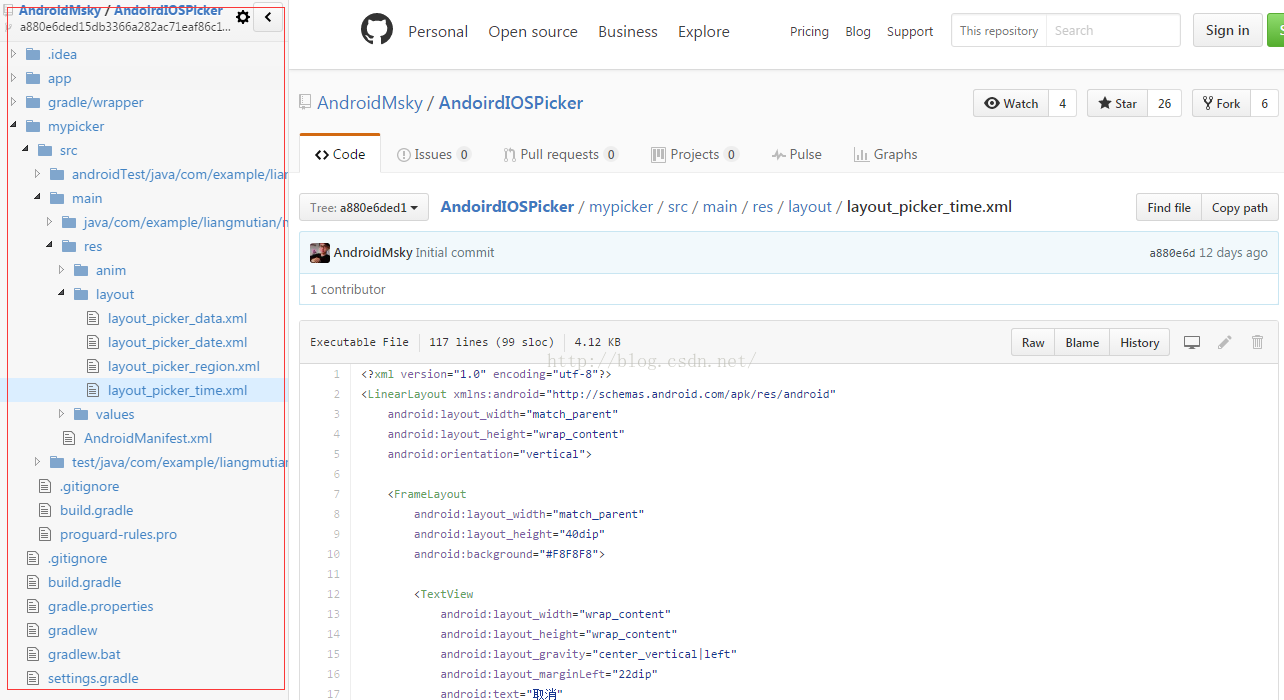The image size is (1284, 700).
Task: Click AndroidMsky avatar in commit row
Action: pyautogui.click(x=320, y=253)
